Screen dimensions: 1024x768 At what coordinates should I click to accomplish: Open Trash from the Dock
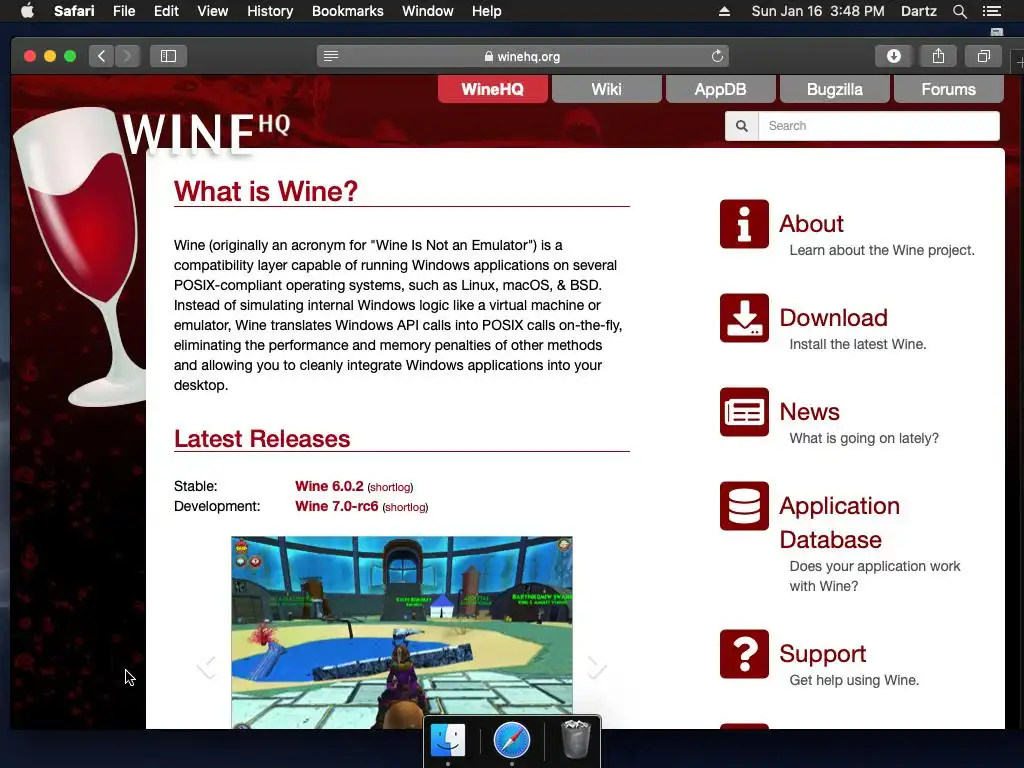click(576, 739)
